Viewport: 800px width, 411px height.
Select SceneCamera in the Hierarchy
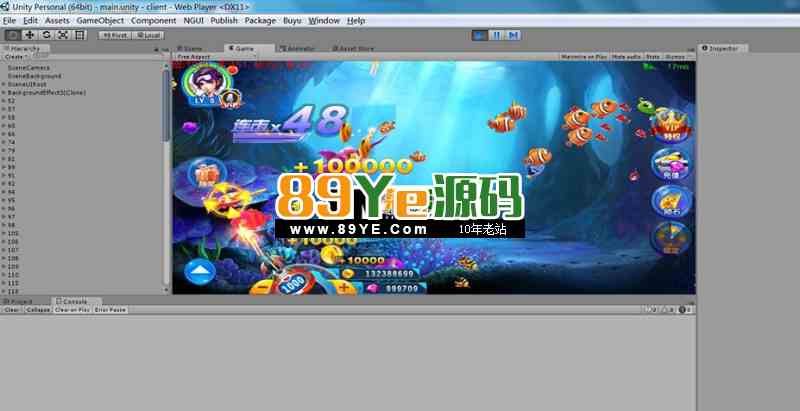[29, 67]
